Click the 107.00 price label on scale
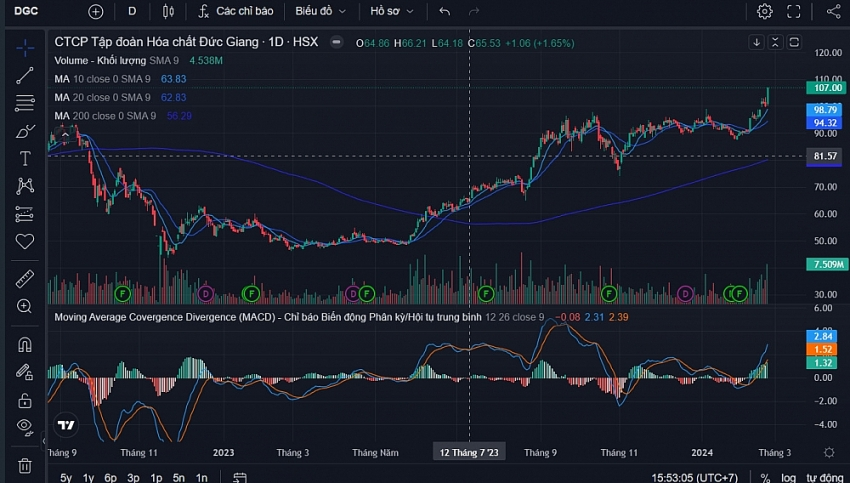The image size is (850, 483). [x=825, y=88]
